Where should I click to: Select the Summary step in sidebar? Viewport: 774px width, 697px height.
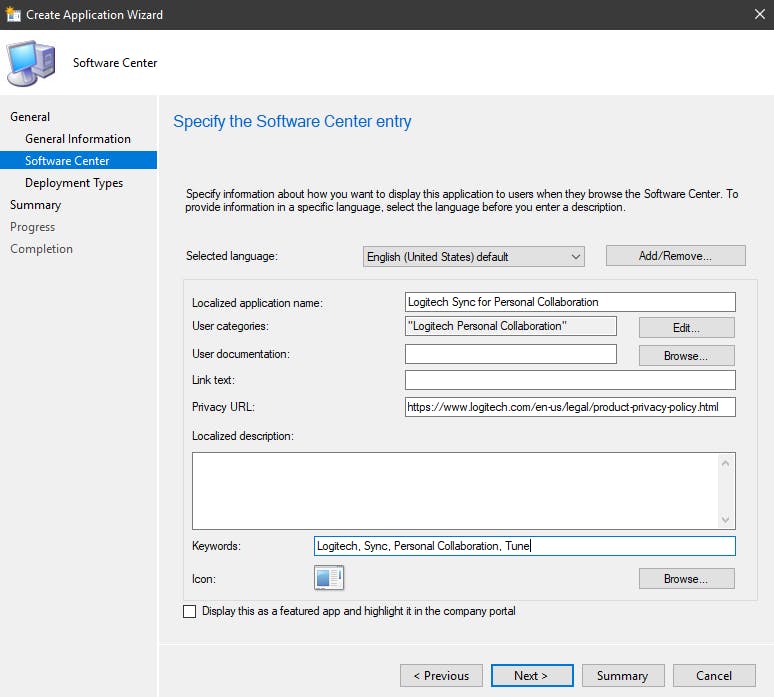click(36, 205)
